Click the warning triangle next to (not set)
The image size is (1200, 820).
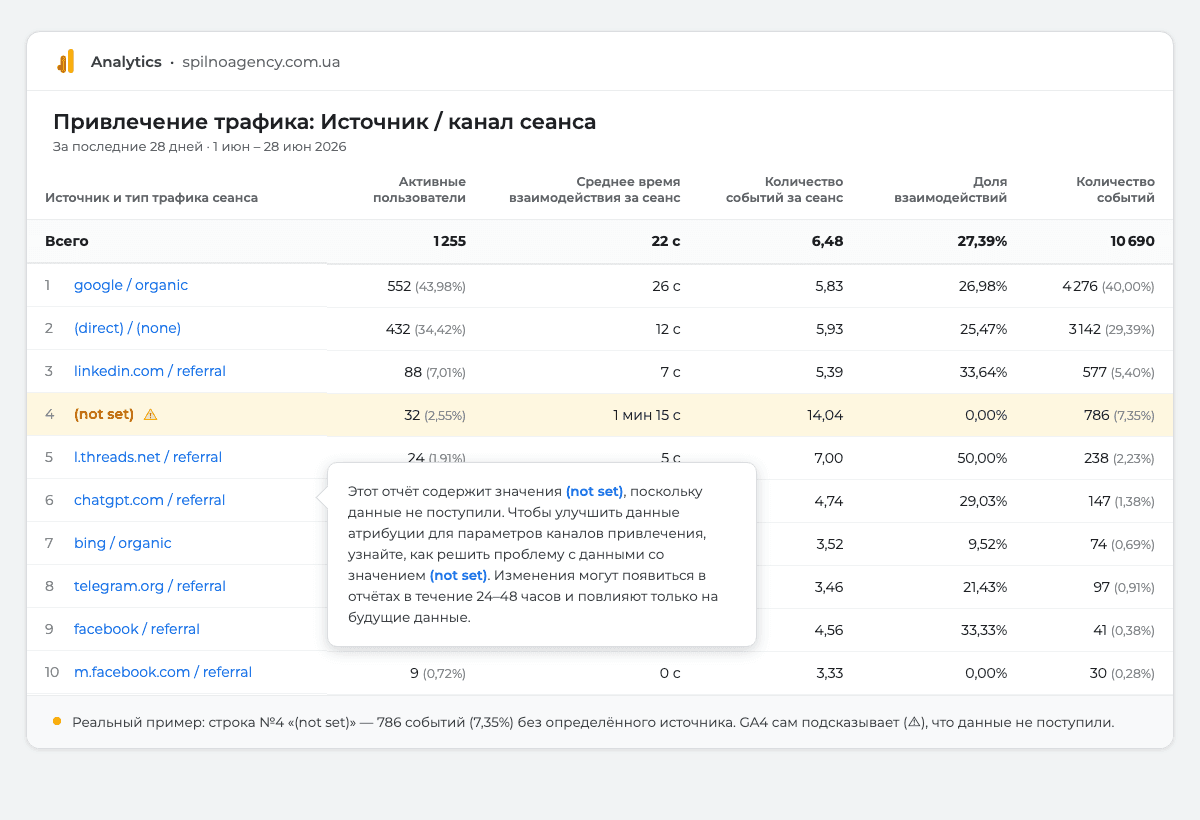coord(150,414)
